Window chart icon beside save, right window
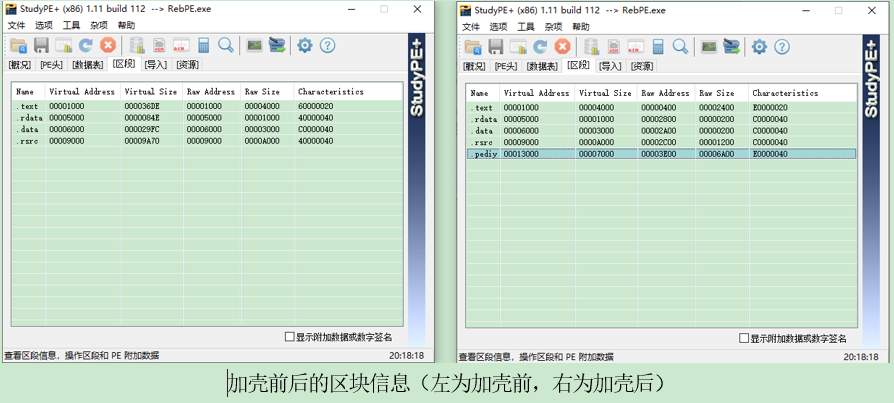 click(x=518, y=47)
